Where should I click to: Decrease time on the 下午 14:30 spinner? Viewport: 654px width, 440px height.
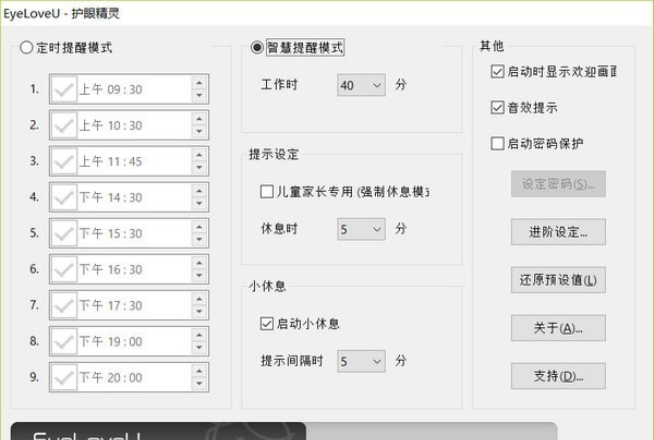(x=199, y=204)
